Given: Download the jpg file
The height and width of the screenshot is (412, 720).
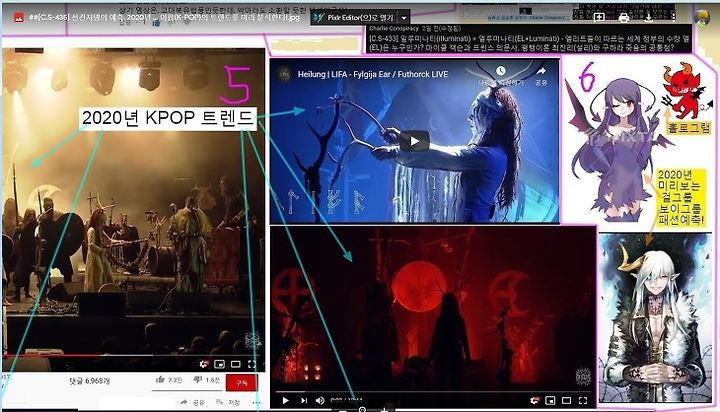Looking at the screenshot, I should 648,17.
